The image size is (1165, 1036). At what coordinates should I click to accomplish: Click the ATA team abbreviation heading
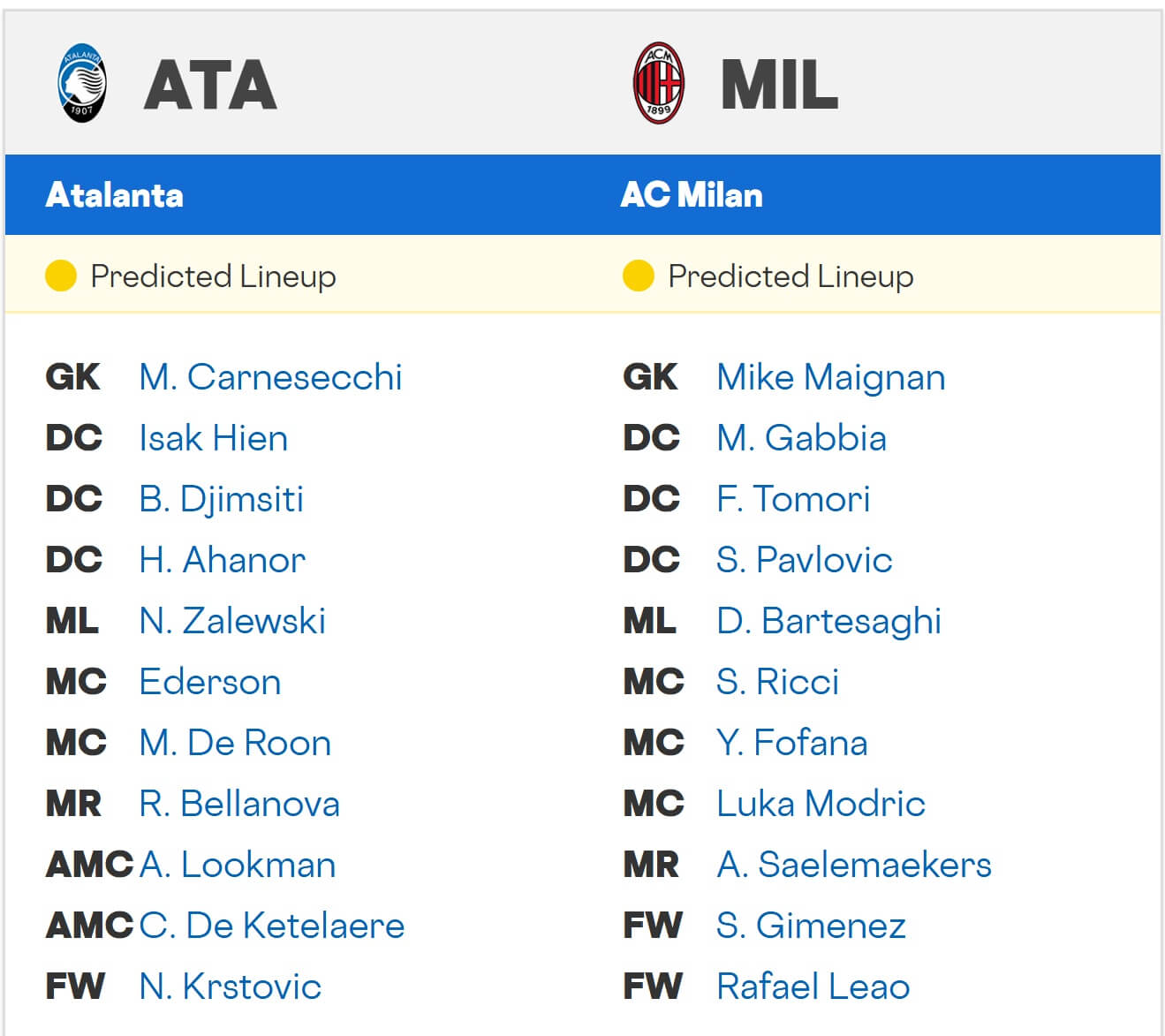pyautogui.click(x=211, y=85)
